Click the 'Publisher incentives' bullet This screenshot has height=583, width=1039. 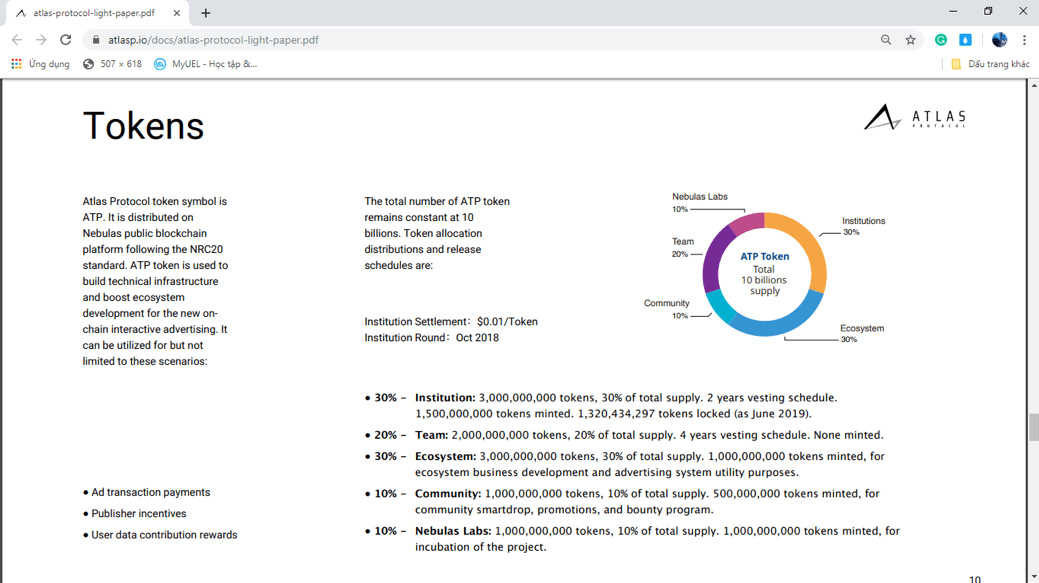[135, 513]
